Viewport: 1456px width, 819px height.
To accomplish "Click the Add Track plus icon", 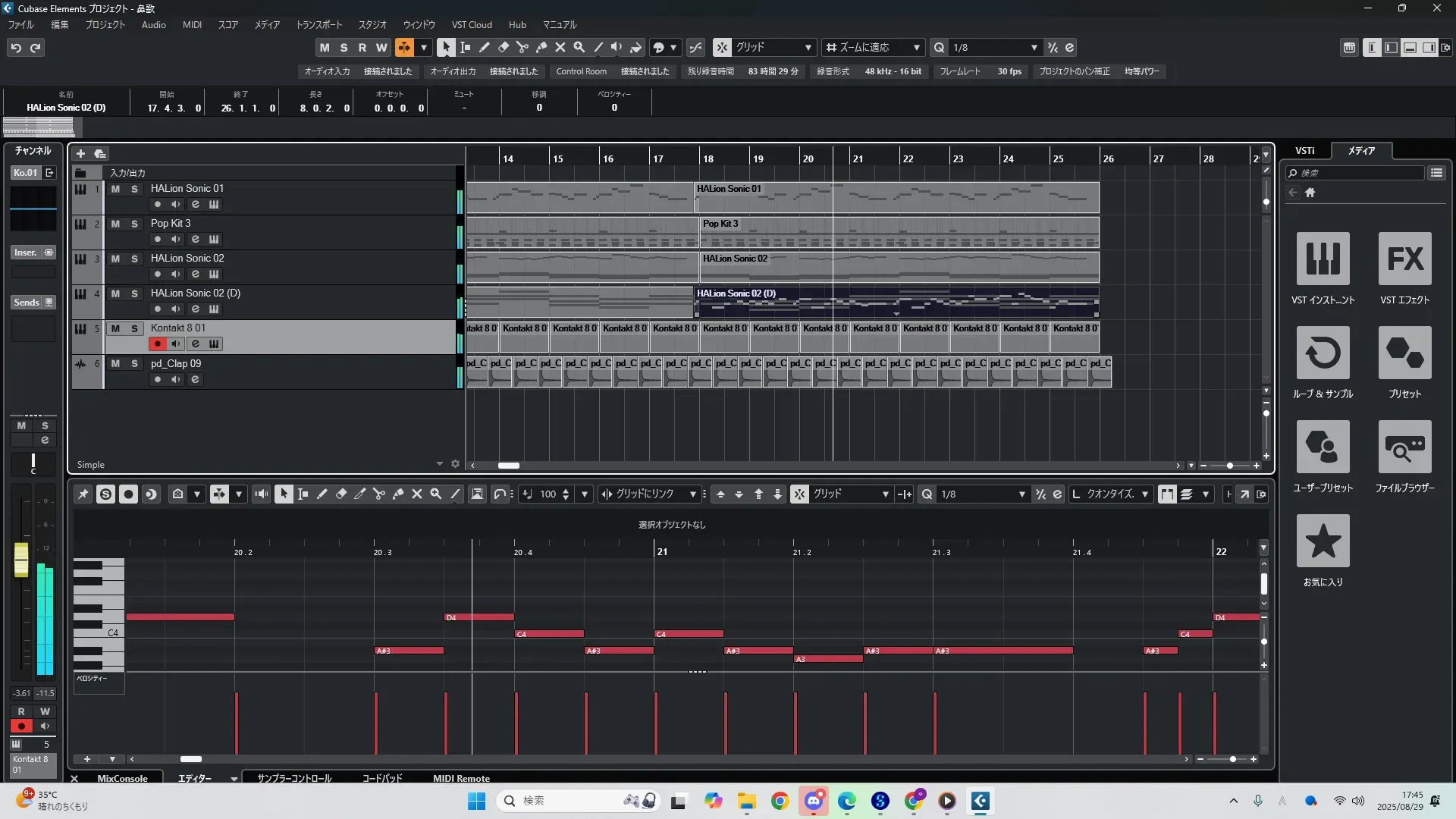I will tap(80, 153).
